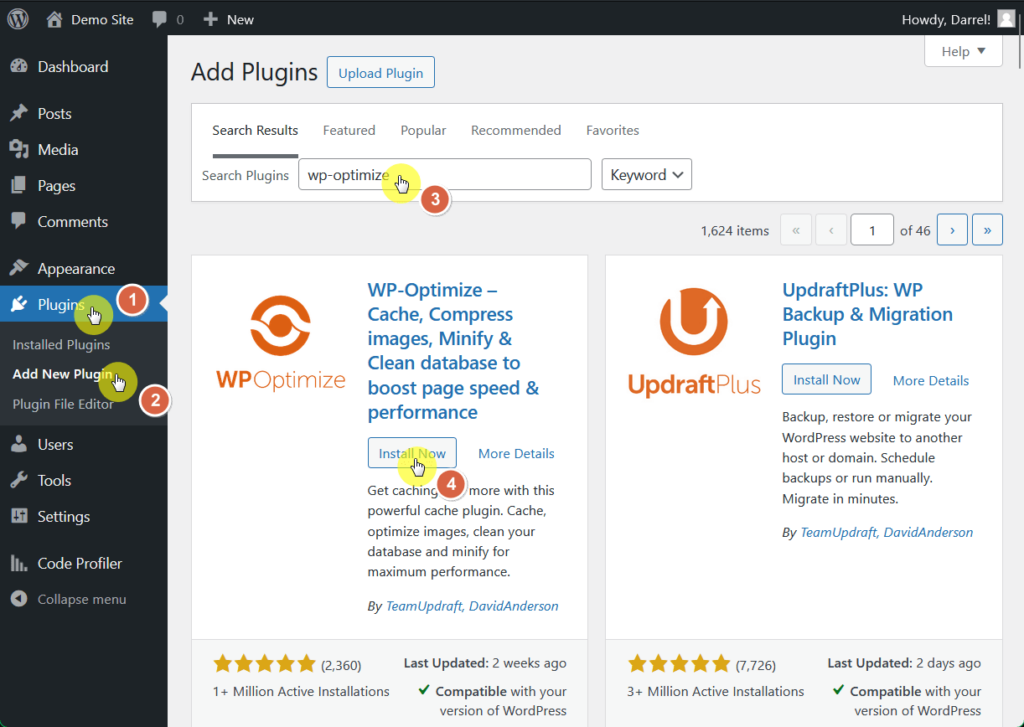
Task: Open the Keyword search type dropdown
Action: pyautogui.click(x=647, y=174)
